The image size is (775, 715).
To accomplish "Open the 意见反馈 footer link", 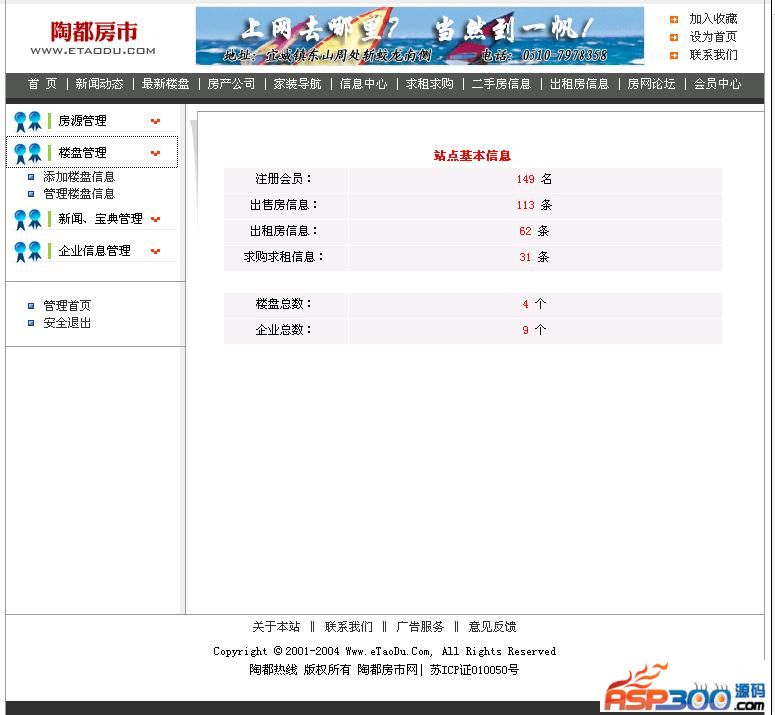I will click(492, 627).
